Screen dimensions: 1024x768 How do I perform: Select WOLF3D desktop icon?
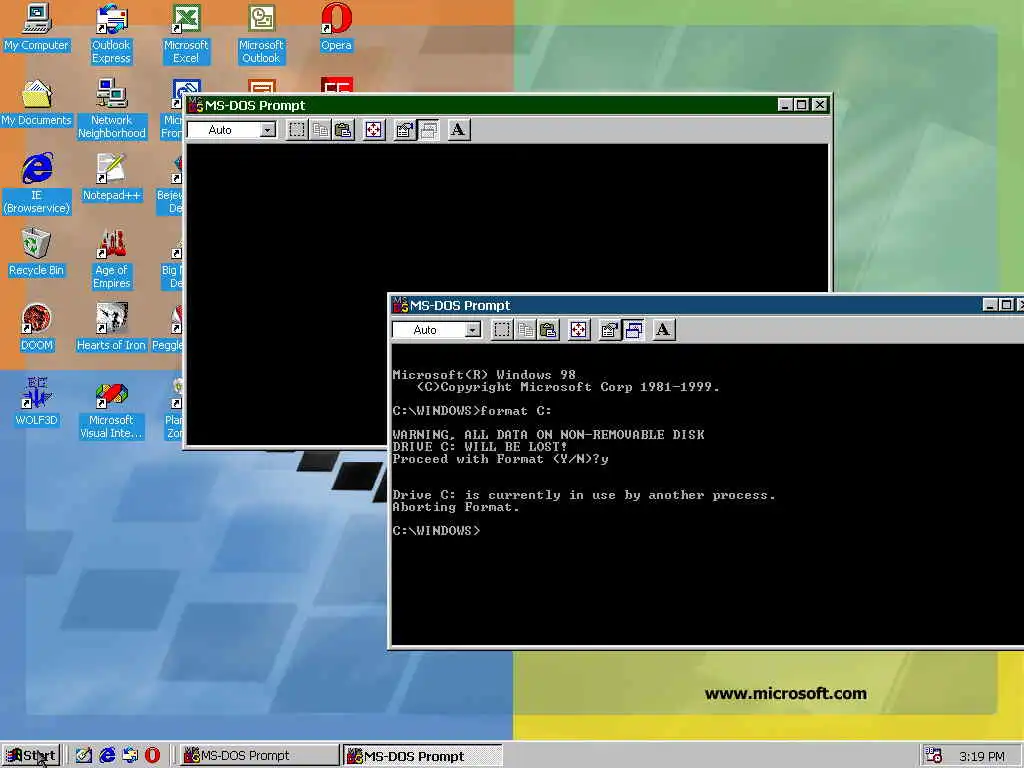coord(37,402)
